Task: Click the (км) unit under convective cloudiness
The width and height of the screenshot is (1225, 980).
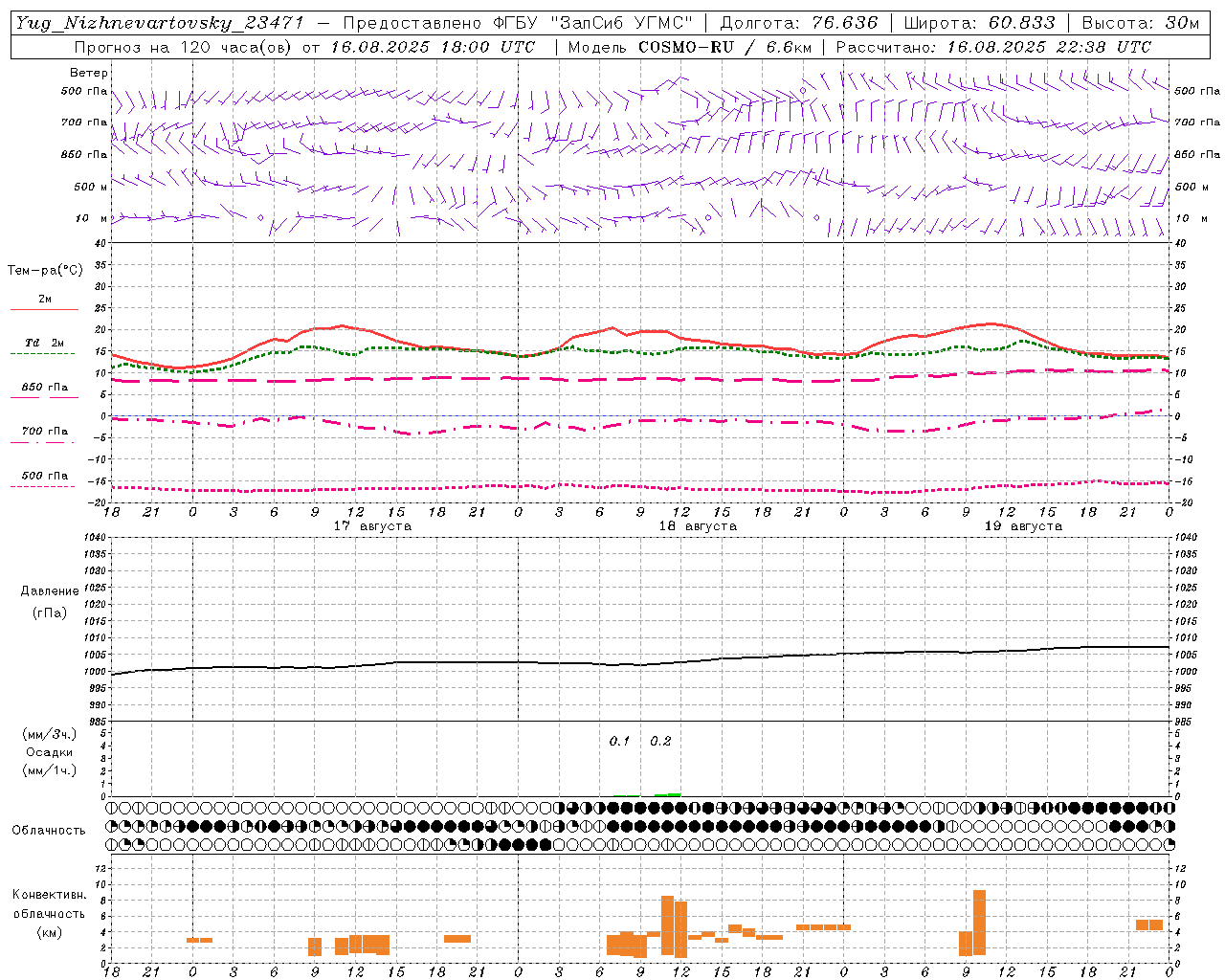Action: tap(49, 932)
